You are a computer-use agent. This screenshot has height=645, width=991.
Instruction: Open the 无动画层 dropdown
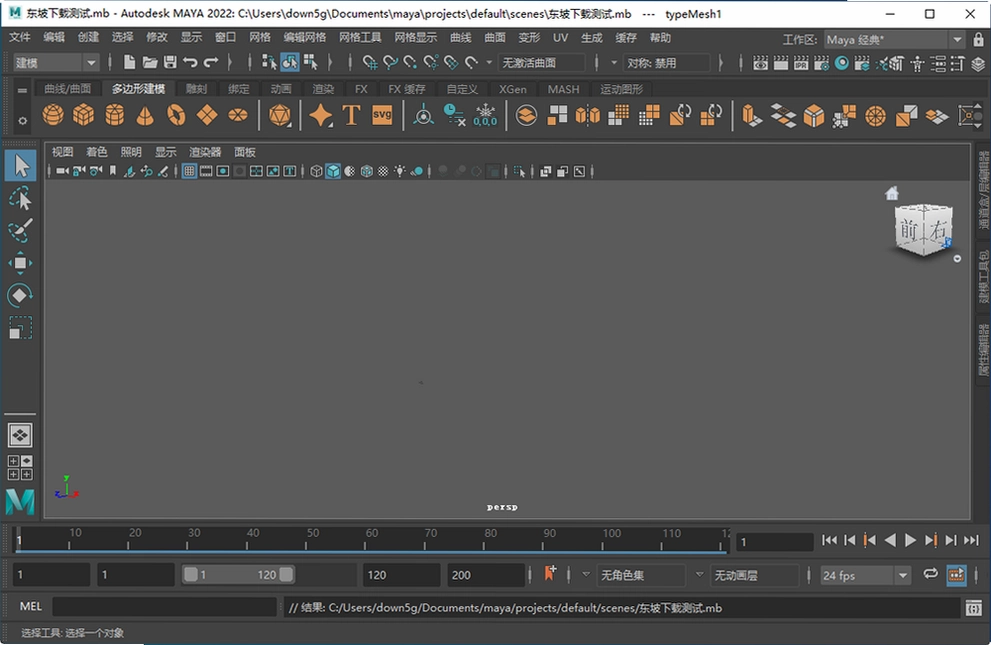(x=755, y=576)
